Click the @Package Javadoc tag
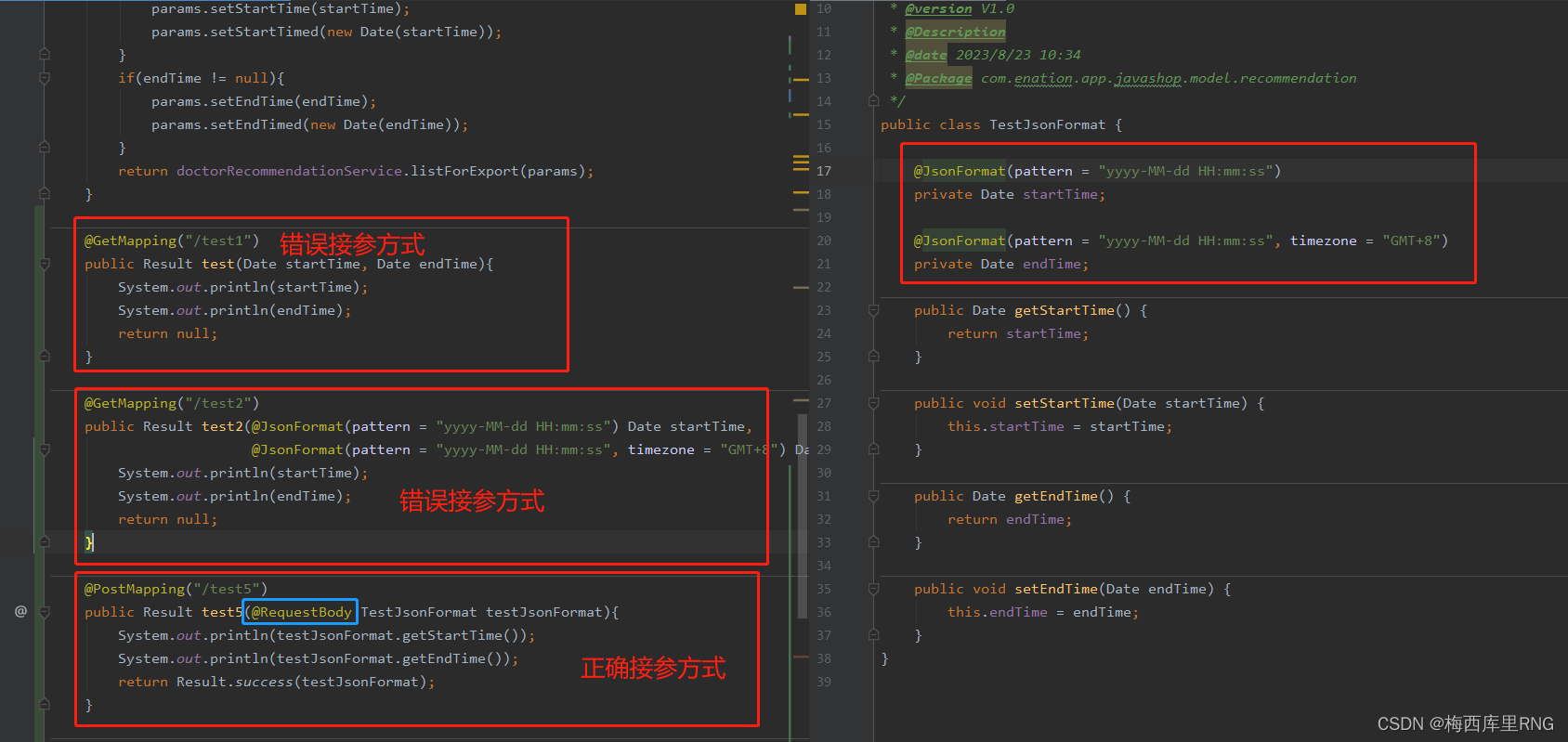The width and height of the screenshot is (1568, 742). click(x=938, y=78)
